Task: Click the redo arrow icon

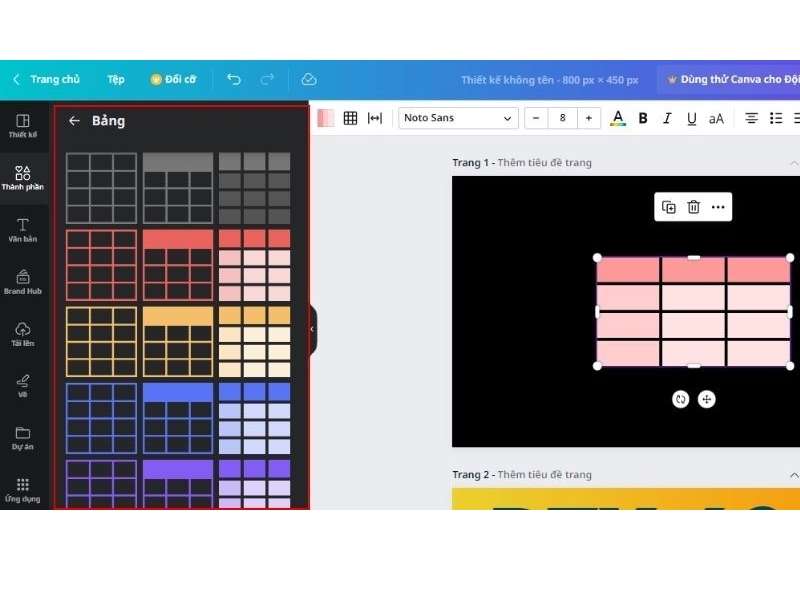Action: click(267, 79)
